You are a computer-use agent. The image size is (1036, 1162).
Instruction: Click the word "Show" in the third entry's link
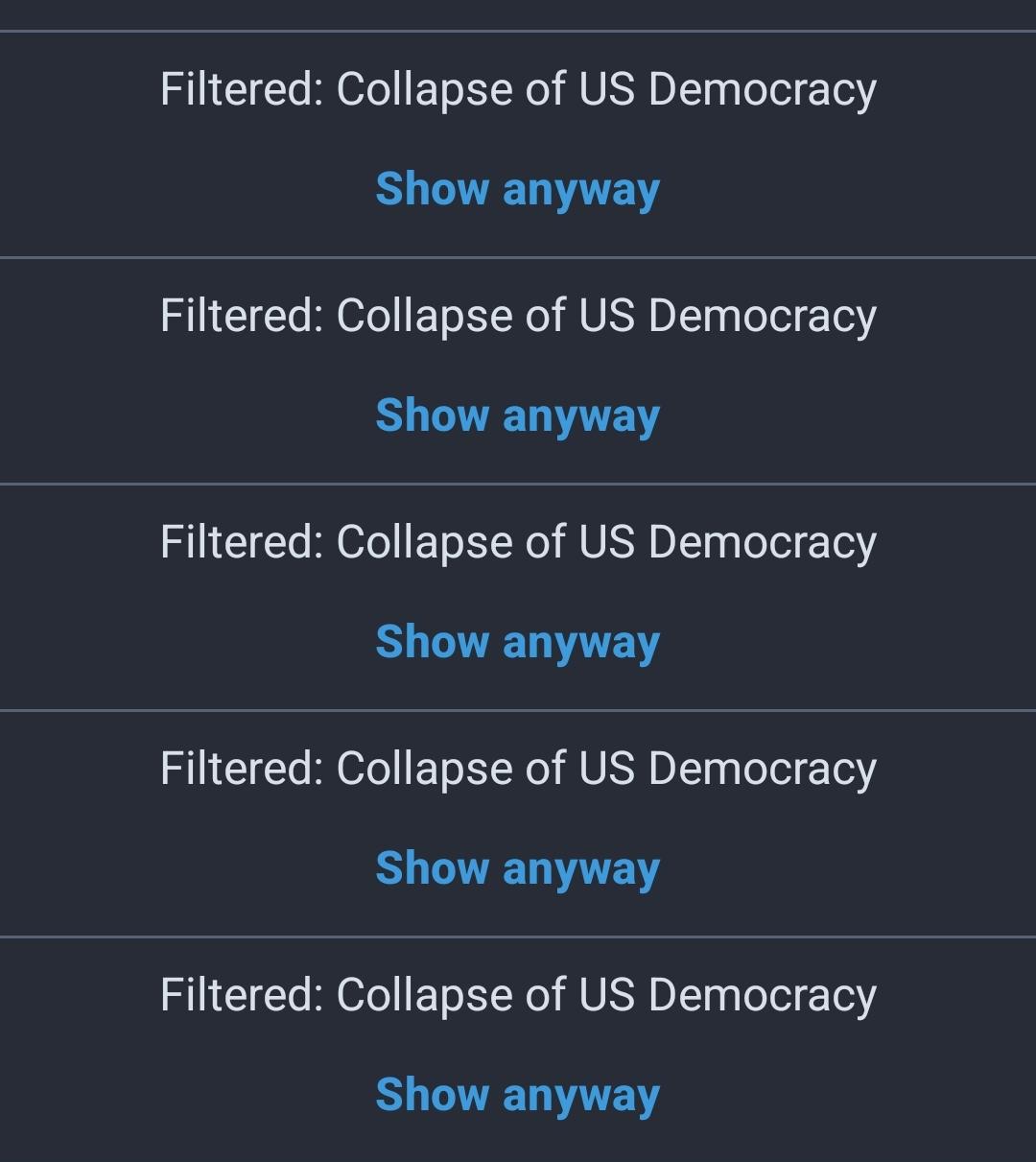point(432,642)
